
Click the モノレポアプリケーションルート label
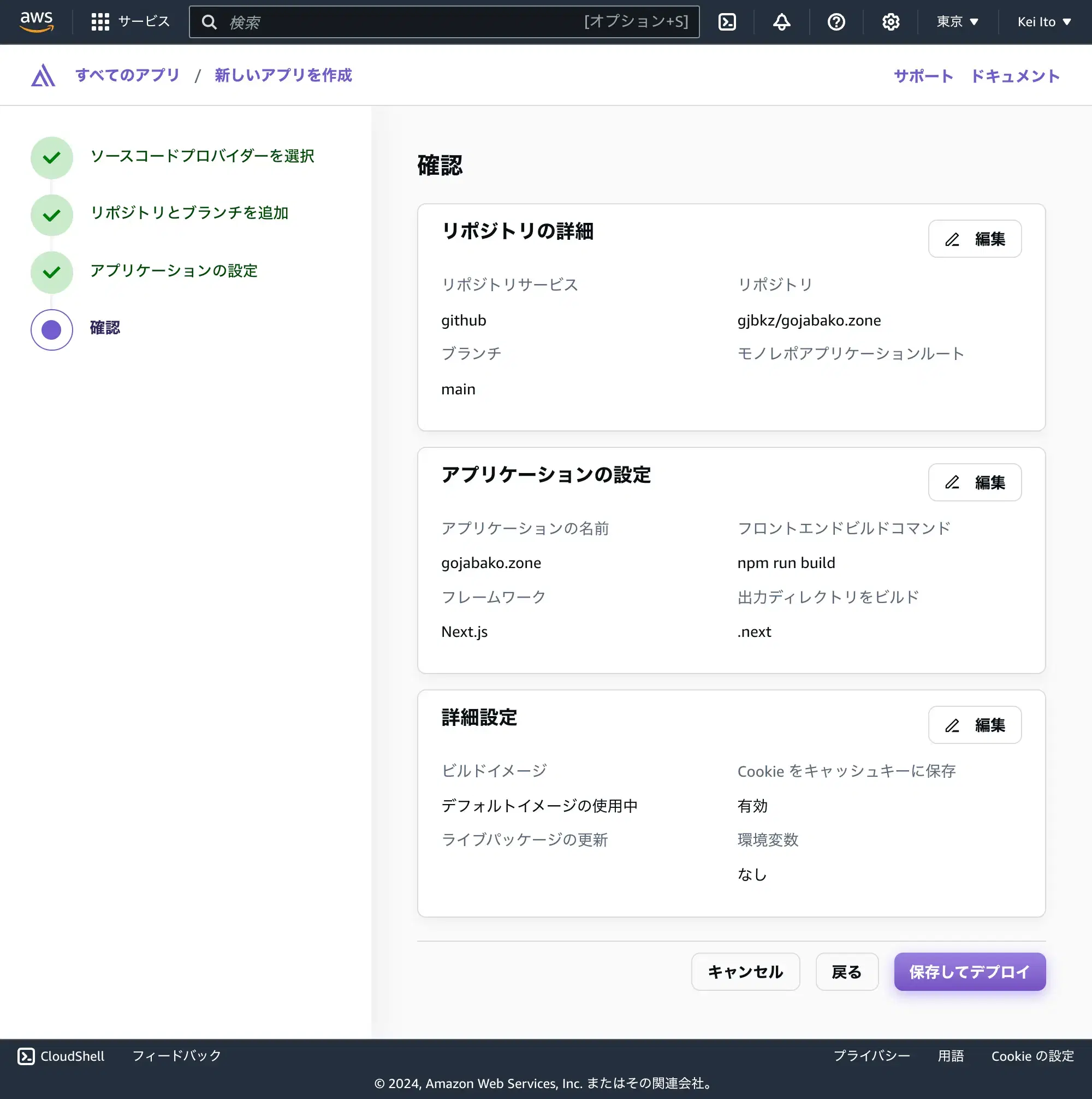tap(850, 354)
